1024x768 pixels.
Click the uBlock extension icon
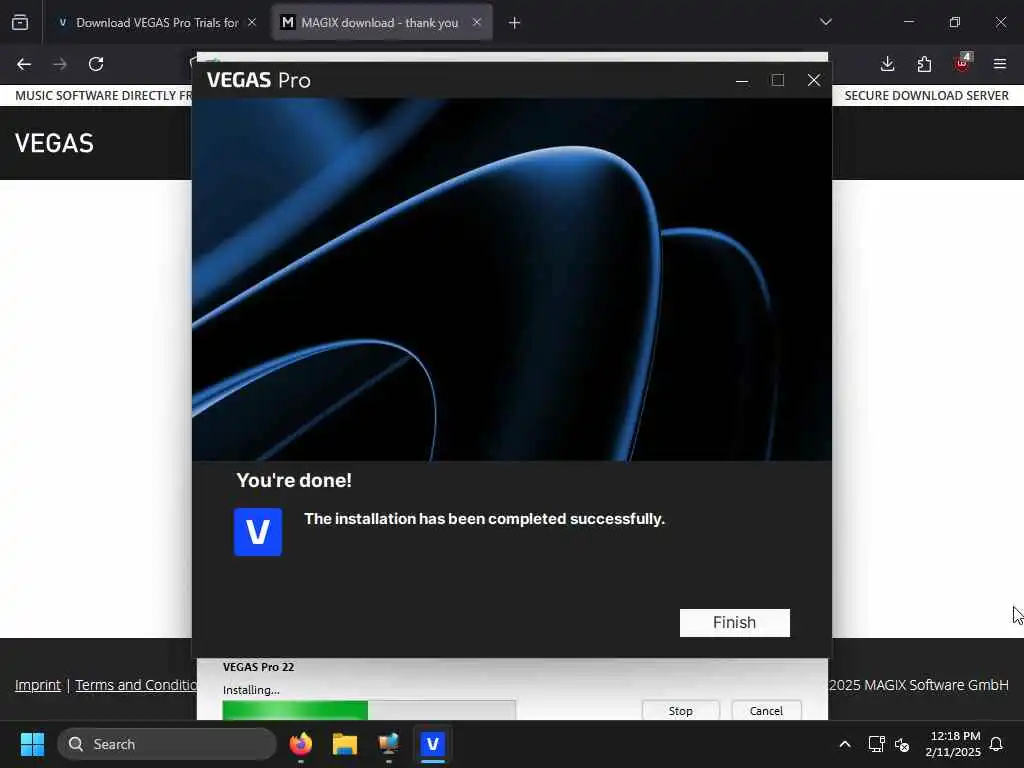pos(962,63)
